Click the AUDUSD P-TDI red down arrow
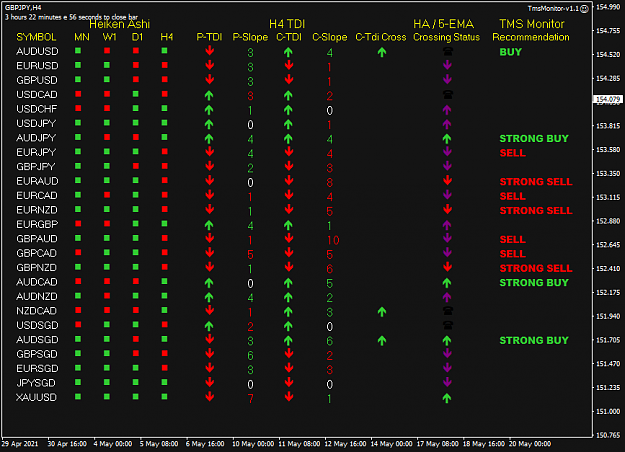 (x=209, y=51)
